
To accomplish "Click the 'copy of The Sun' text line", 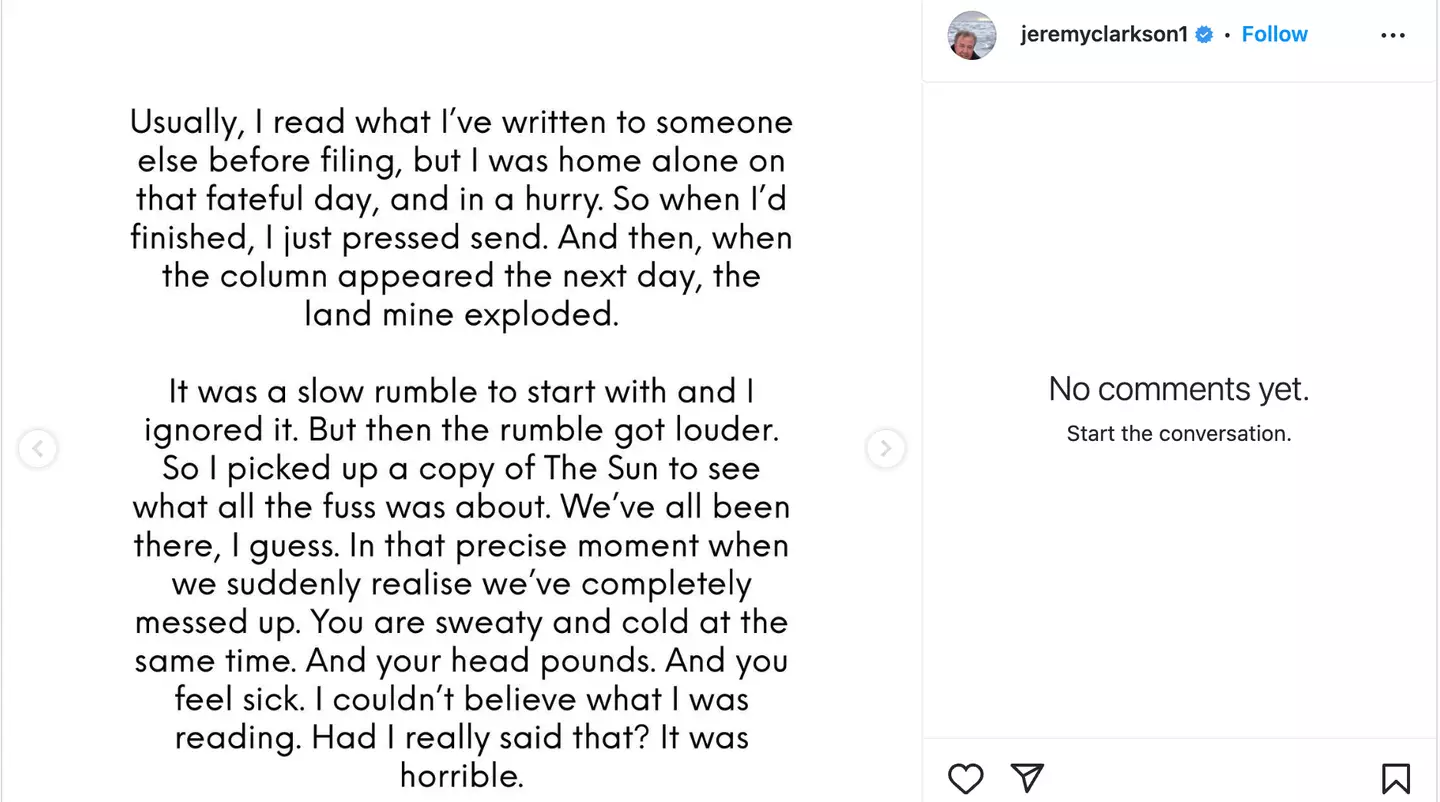I will pos(461,468).
